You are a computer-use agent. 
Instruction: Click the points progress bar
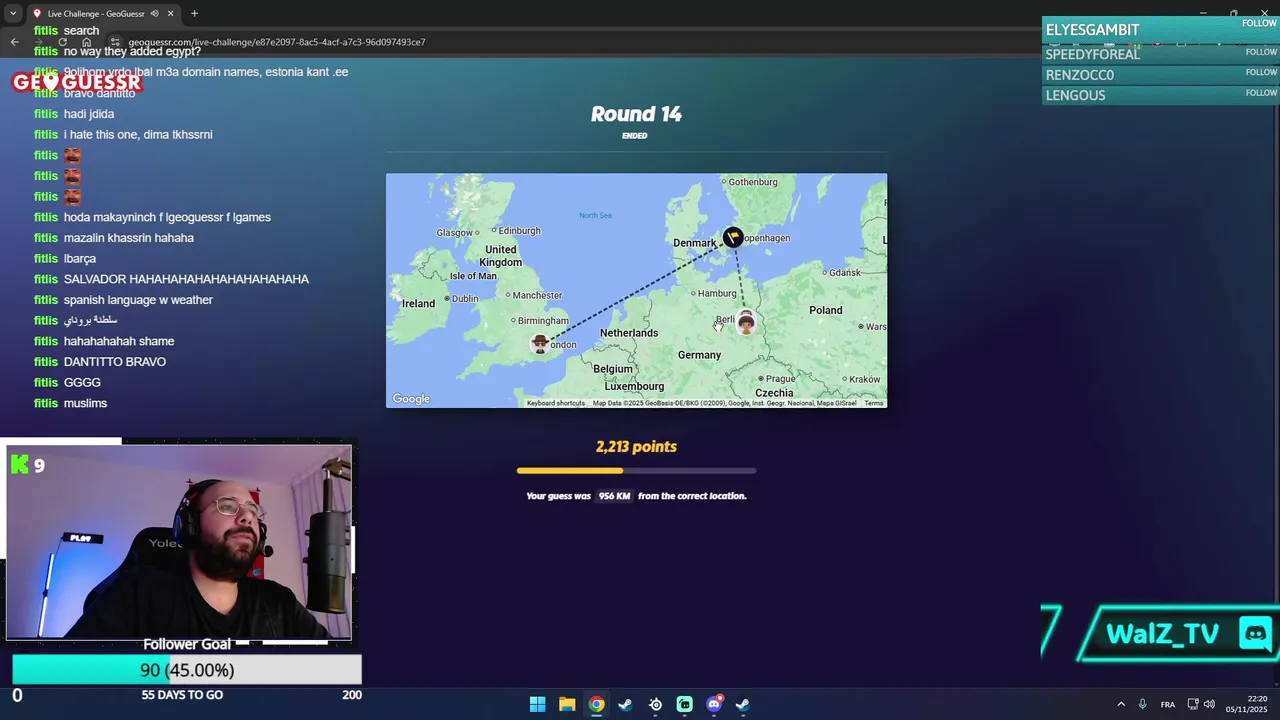tap(636, 470)
